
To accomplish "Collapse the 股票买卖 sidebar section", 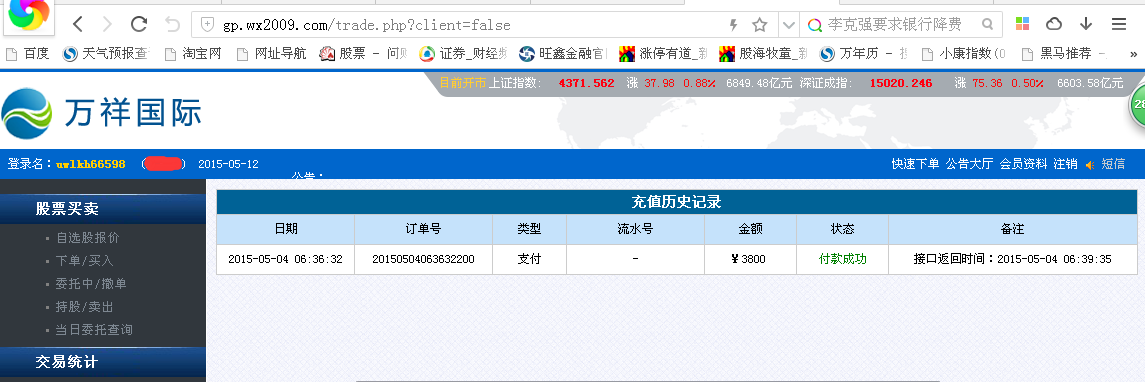I will pyautogui.click(x=103, y=209).
